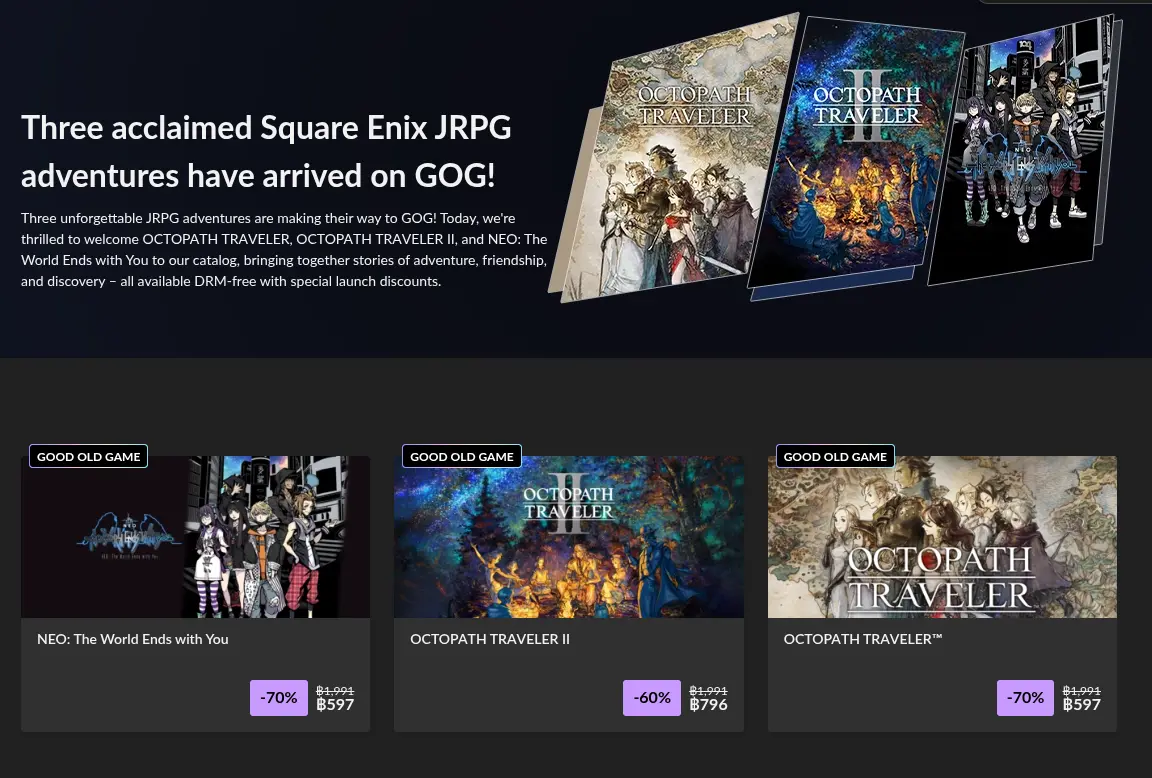1152x778 pixels.
Task: Open OCTOPATH TRAVELER card image
Action: pos(942,536)
